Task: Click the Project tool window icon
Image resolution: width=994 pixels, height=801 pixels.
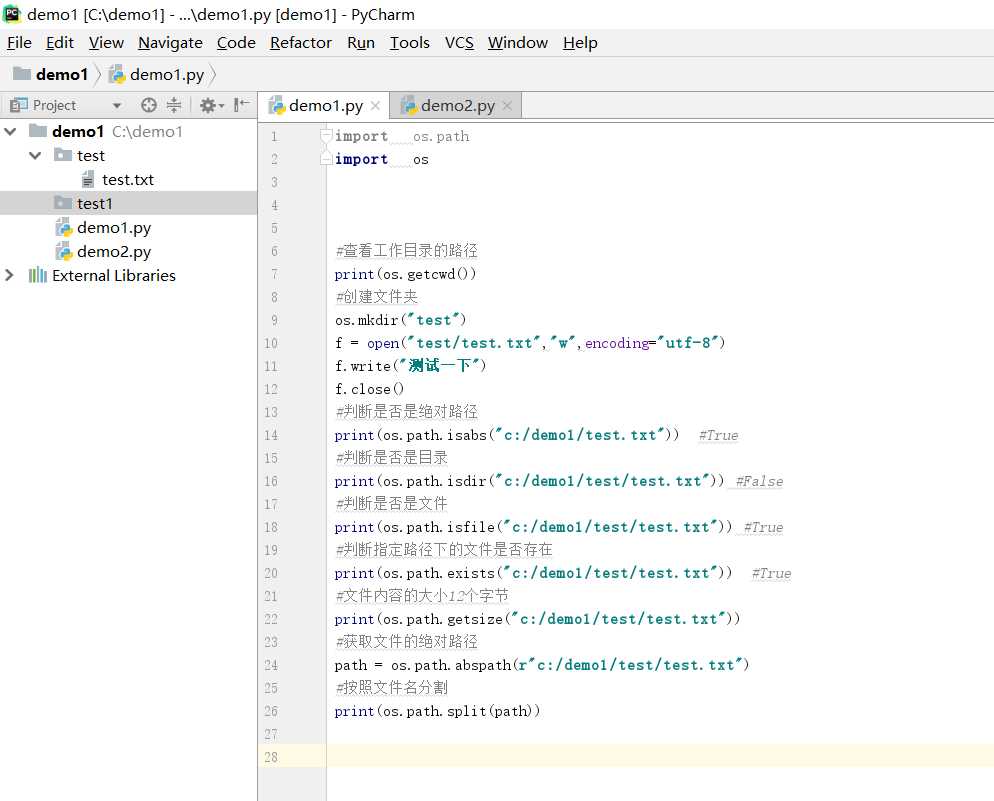Action: click(19, 105)
